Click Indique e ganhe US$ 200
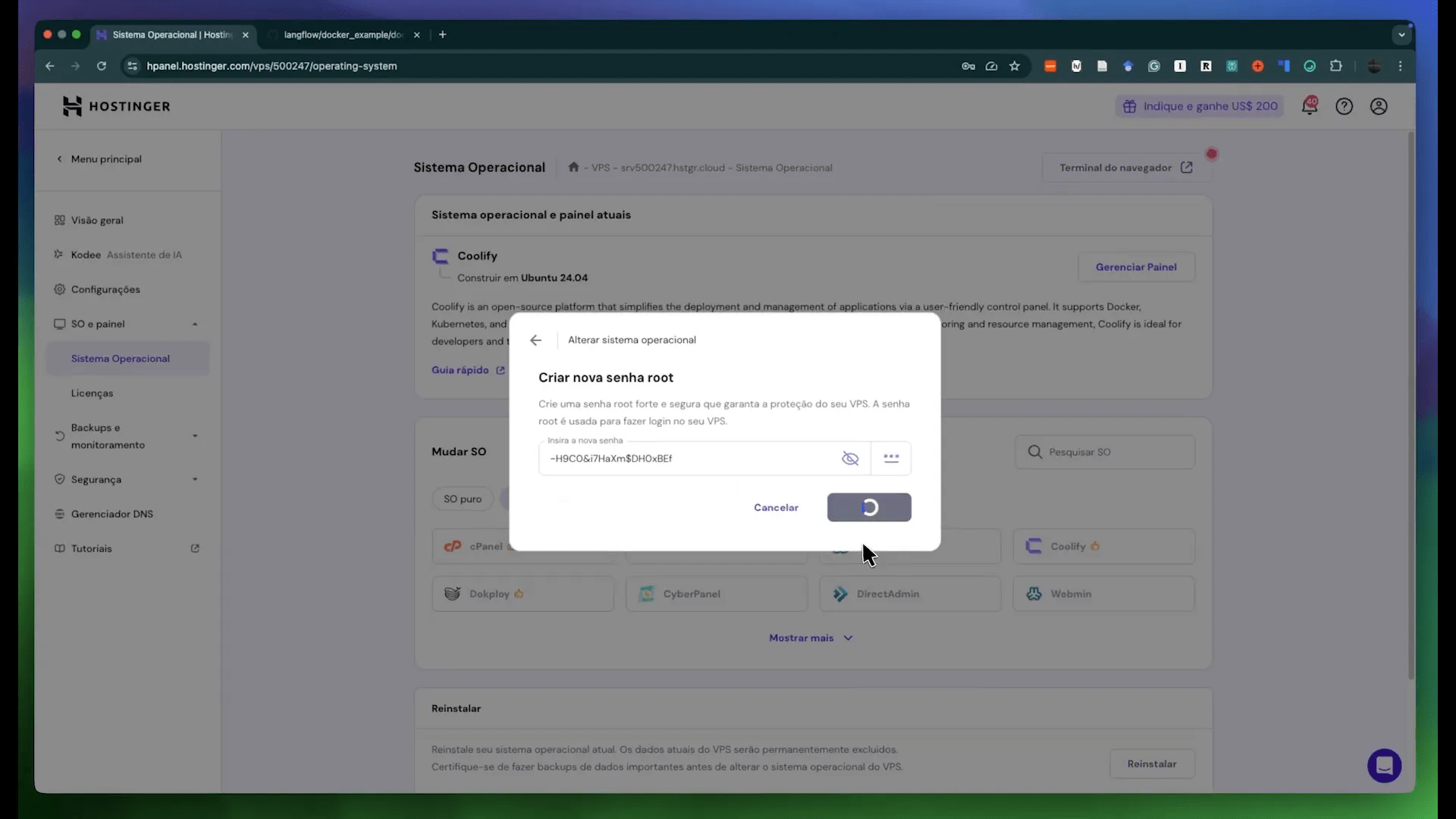This screenshot has height=819, width=1456. (1200, 106)
